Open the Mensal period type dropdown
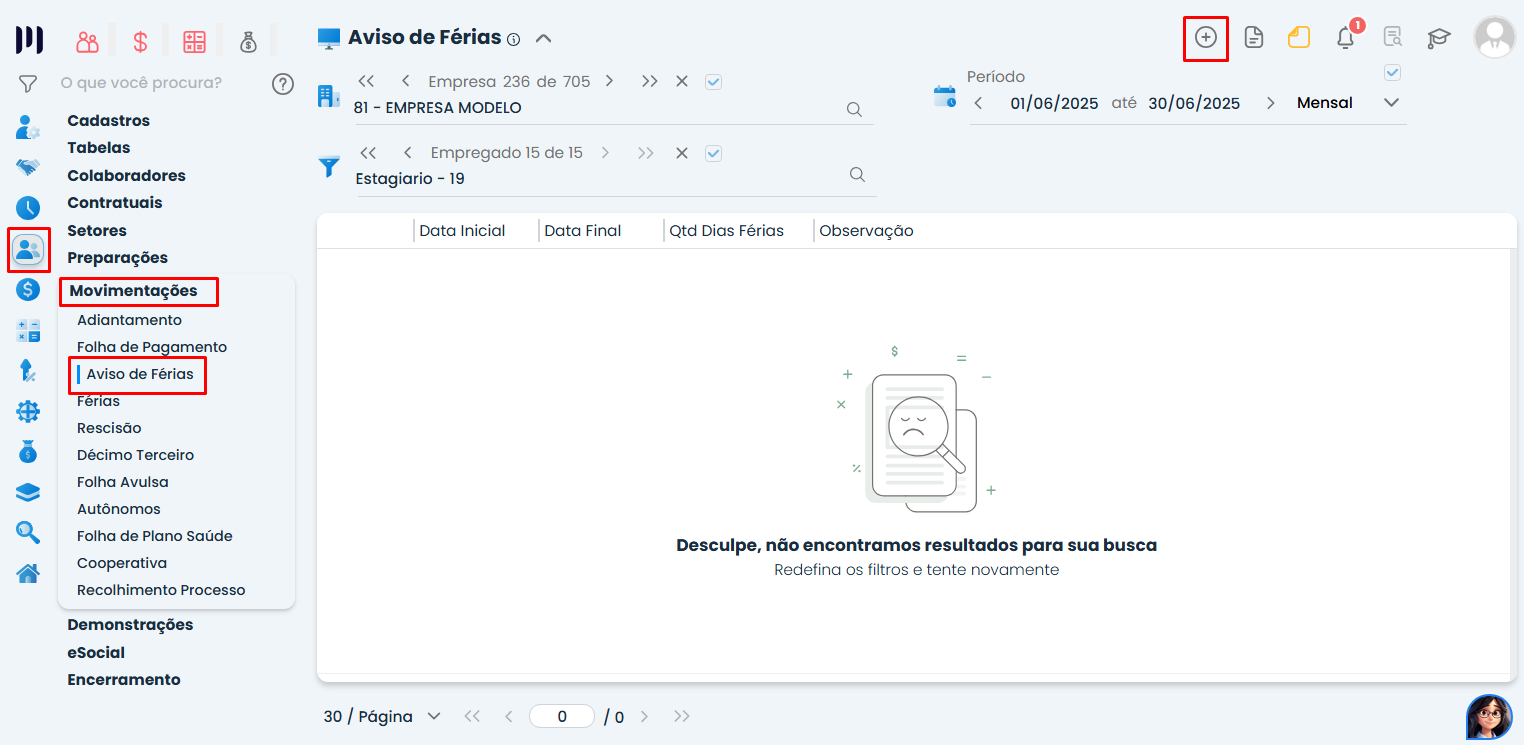 pos(1391,103)
